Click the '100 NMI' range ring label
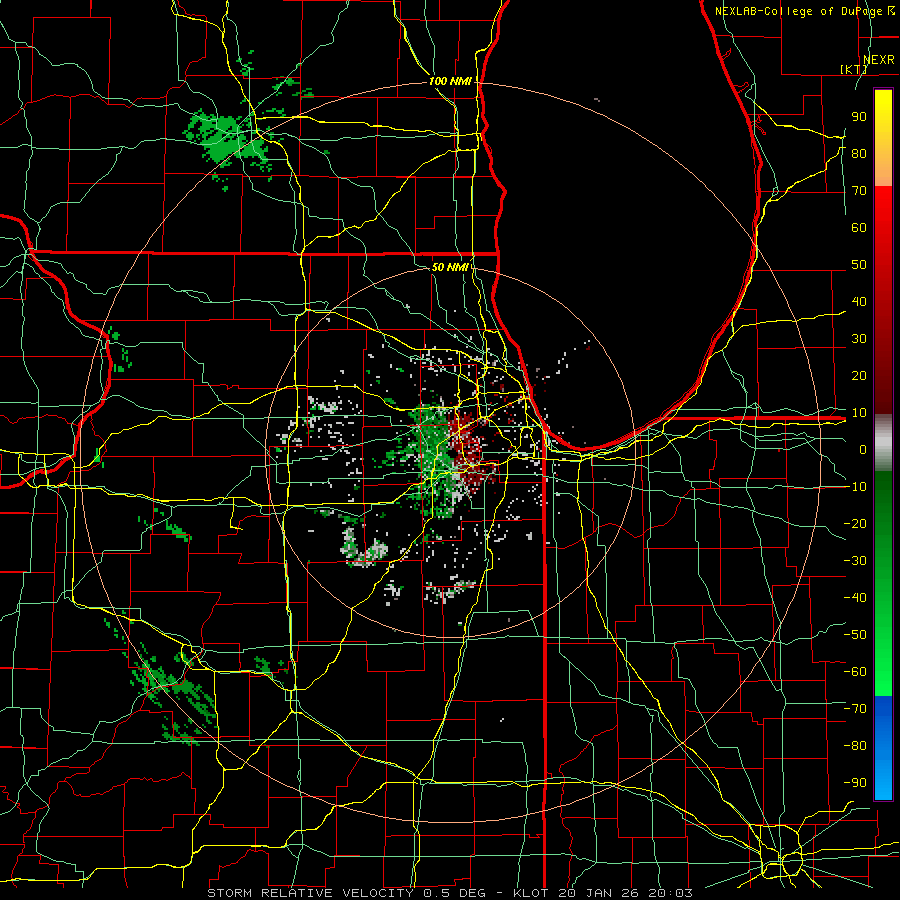900x900 pixels. [x=450, y=82]
